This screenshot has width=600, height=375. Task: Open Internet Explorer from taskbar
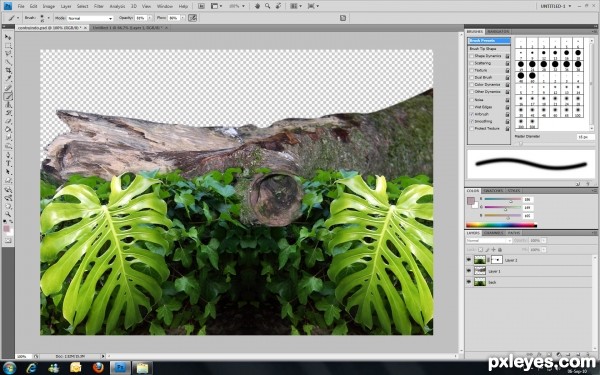coord(31,368)
